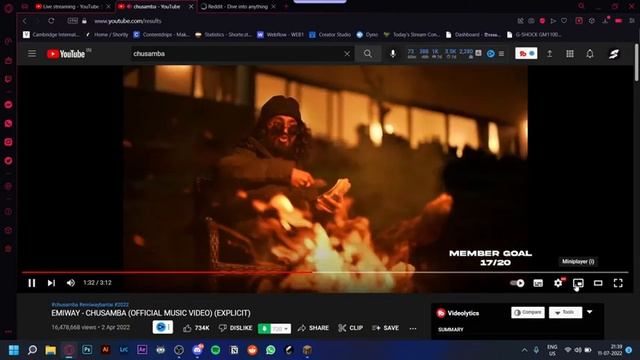Clear the chusamba search text
Viewport: 640px width, 360px height.
347,53
